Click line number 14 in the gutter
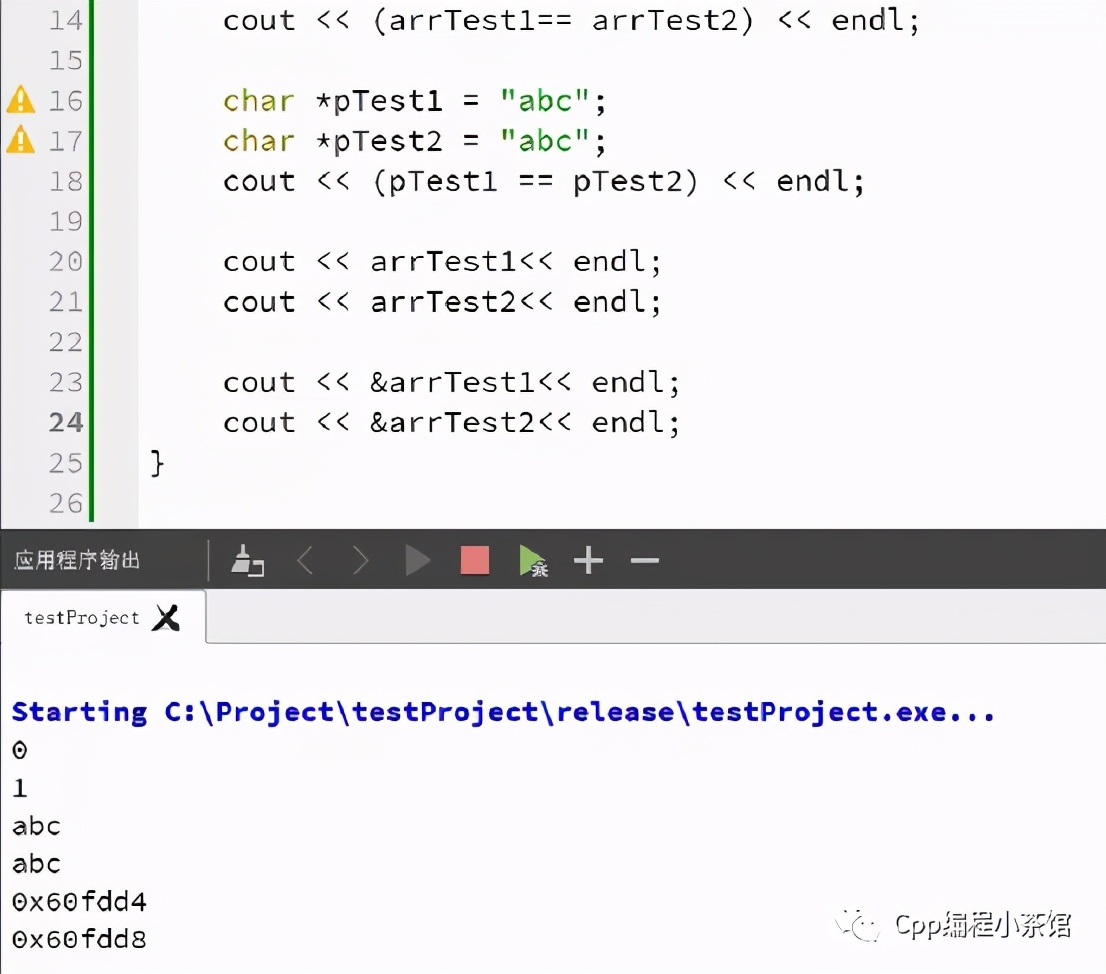1106x974 pixels. (x=66, y=20)
